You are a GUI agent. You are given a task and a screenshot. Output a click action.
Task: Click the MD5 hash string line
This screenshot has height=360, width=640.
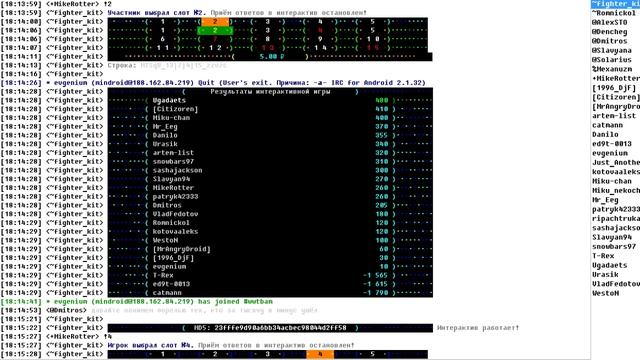coord(270,328)
